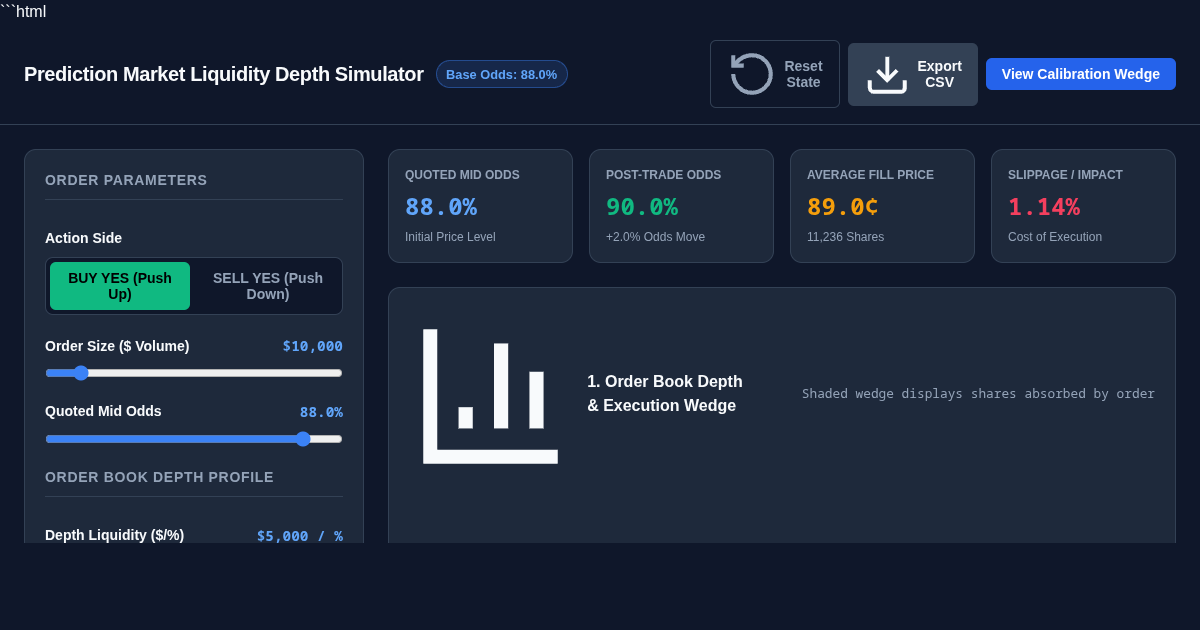Click the Quoted Mid Odds 88.0% card
The height and width of the screenshot is (630, 1200).
[480, 206]
